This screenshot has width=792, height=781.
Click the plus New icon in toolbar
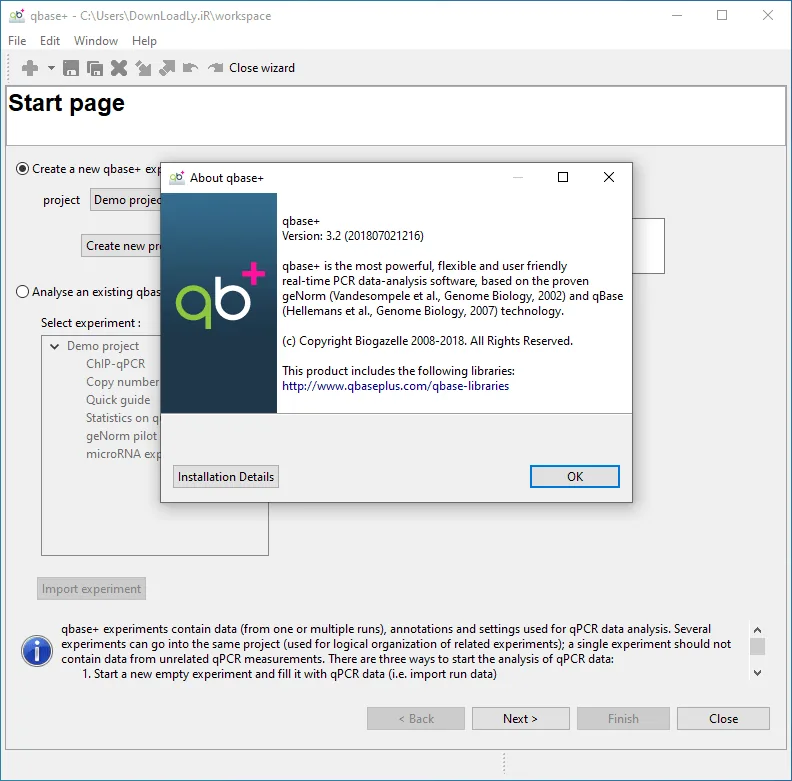tap(30, 68)
